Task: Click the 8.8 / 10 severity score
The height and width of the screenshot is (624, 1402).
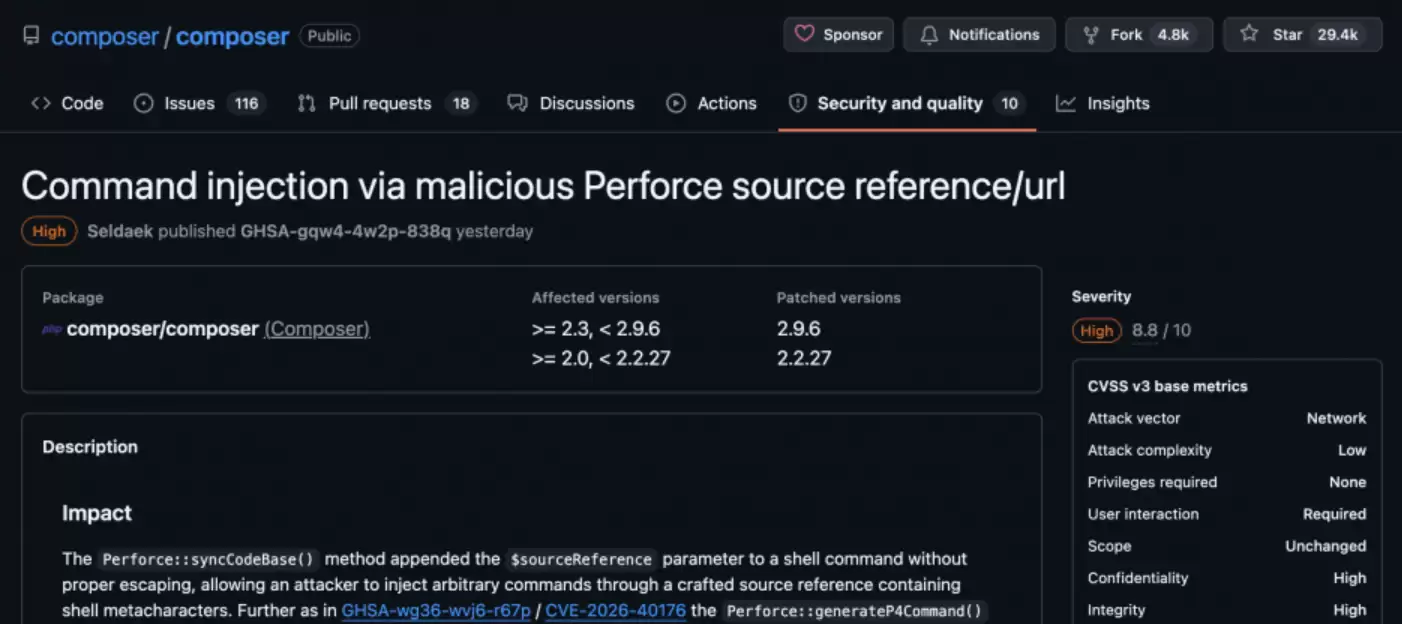Action: point(1162,330)
